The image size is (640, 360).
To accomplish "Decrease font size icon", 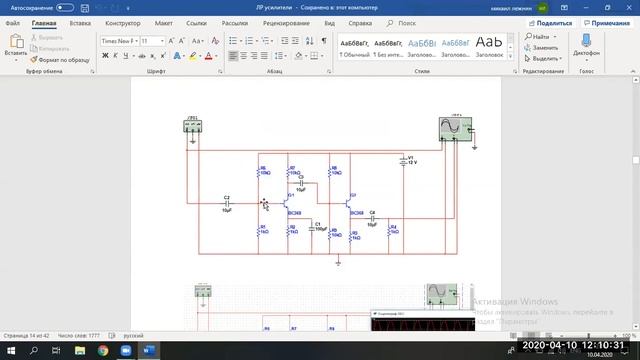I will (182, 41).
